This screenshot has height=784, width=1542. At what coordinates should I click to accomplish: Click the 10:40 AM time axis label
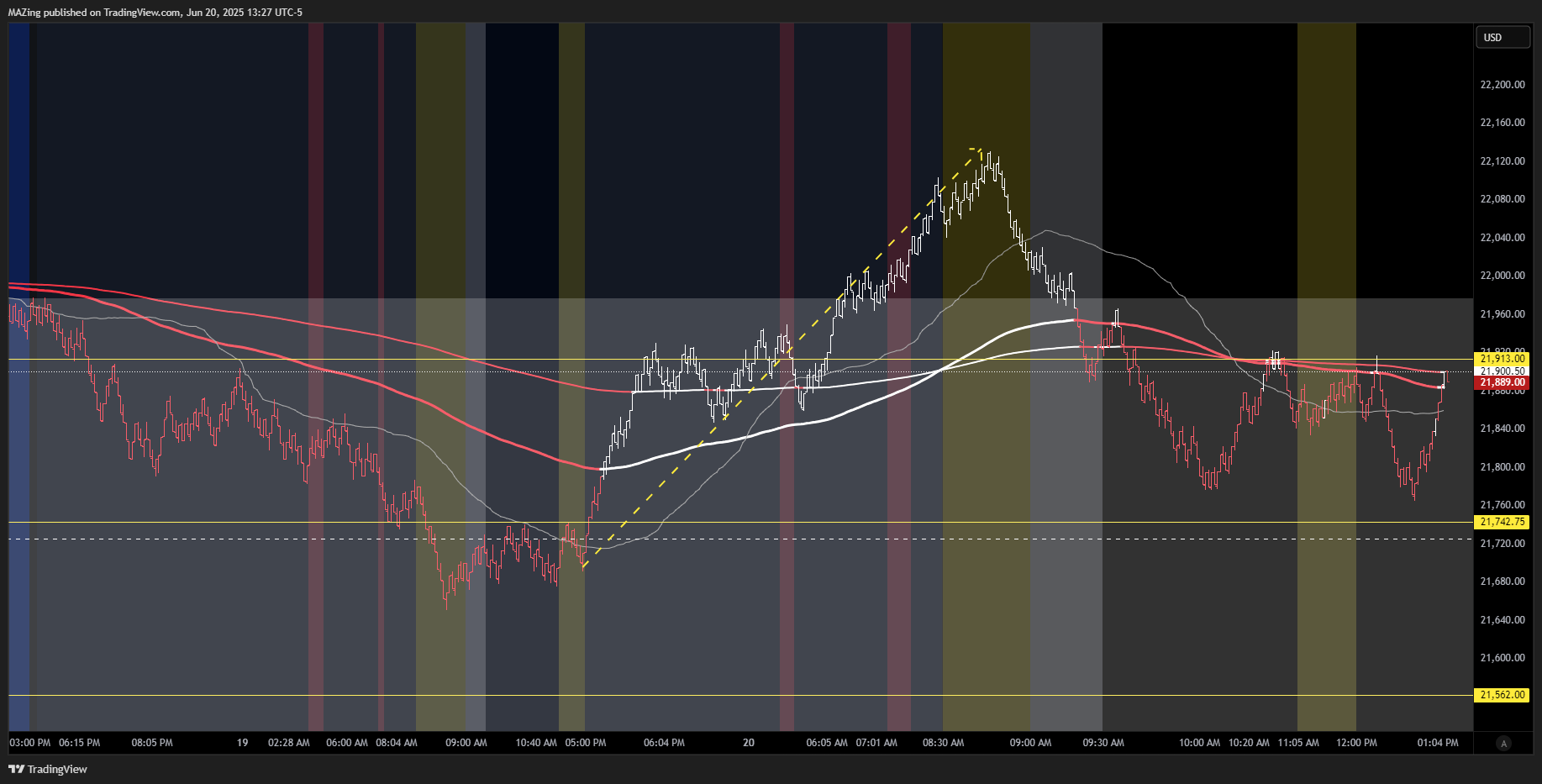pyautogui.click(x=536, y=743)
